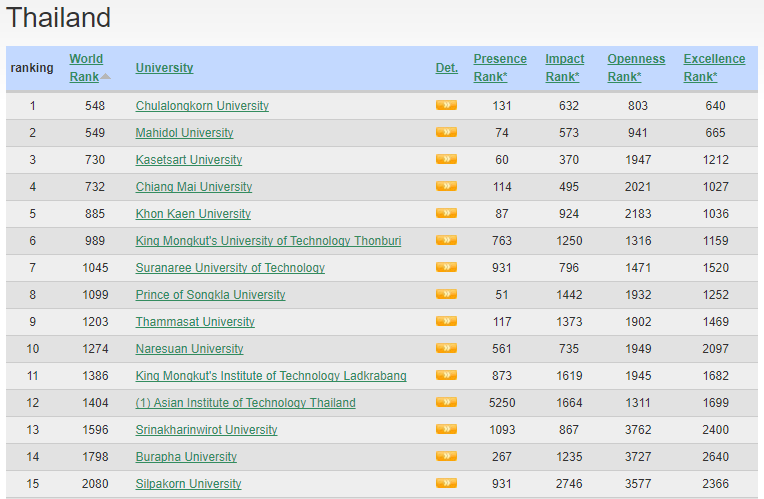Select impact rank value 370
The width and height of the screenshot is (764, 499).
[569, 160]
